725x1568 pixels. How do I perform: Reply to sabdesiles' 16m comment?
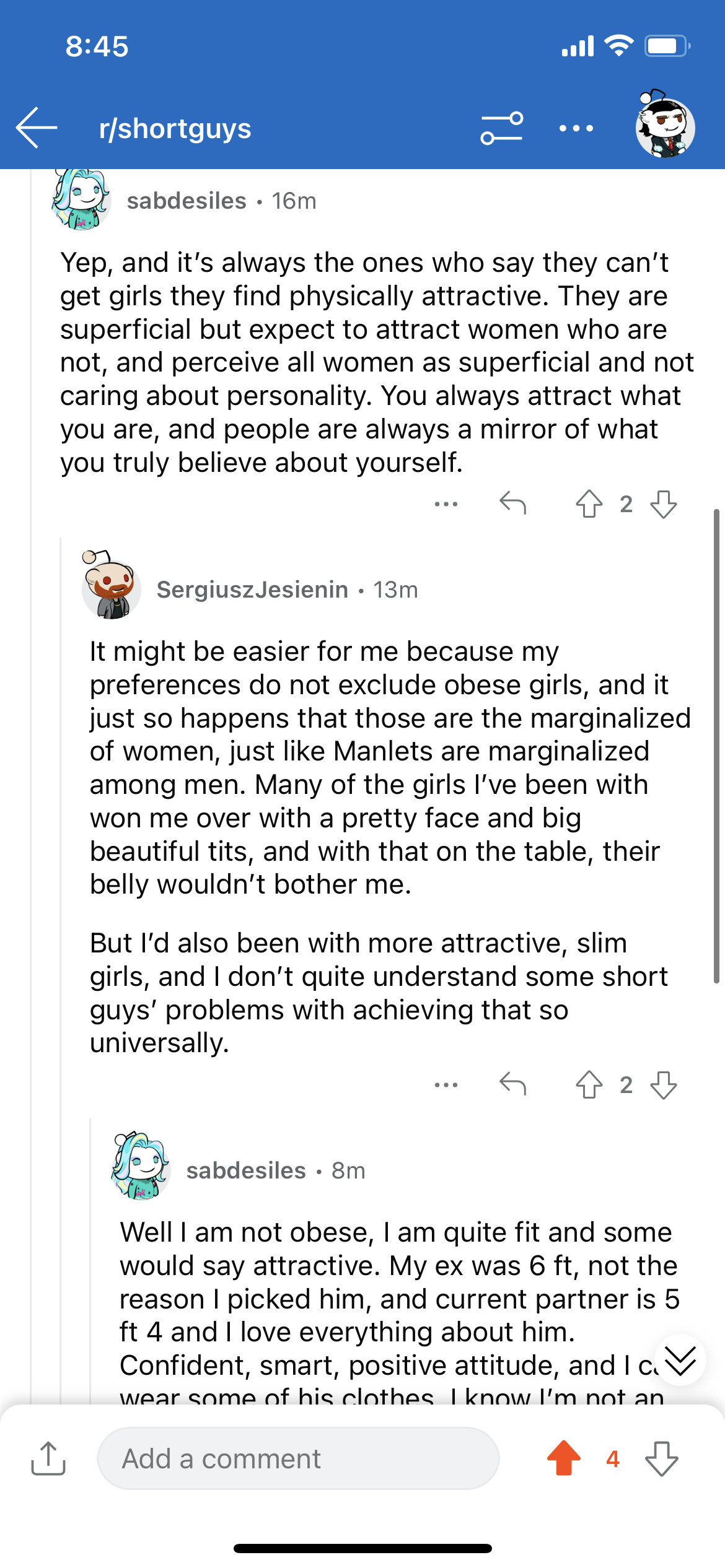click(513, 503)
